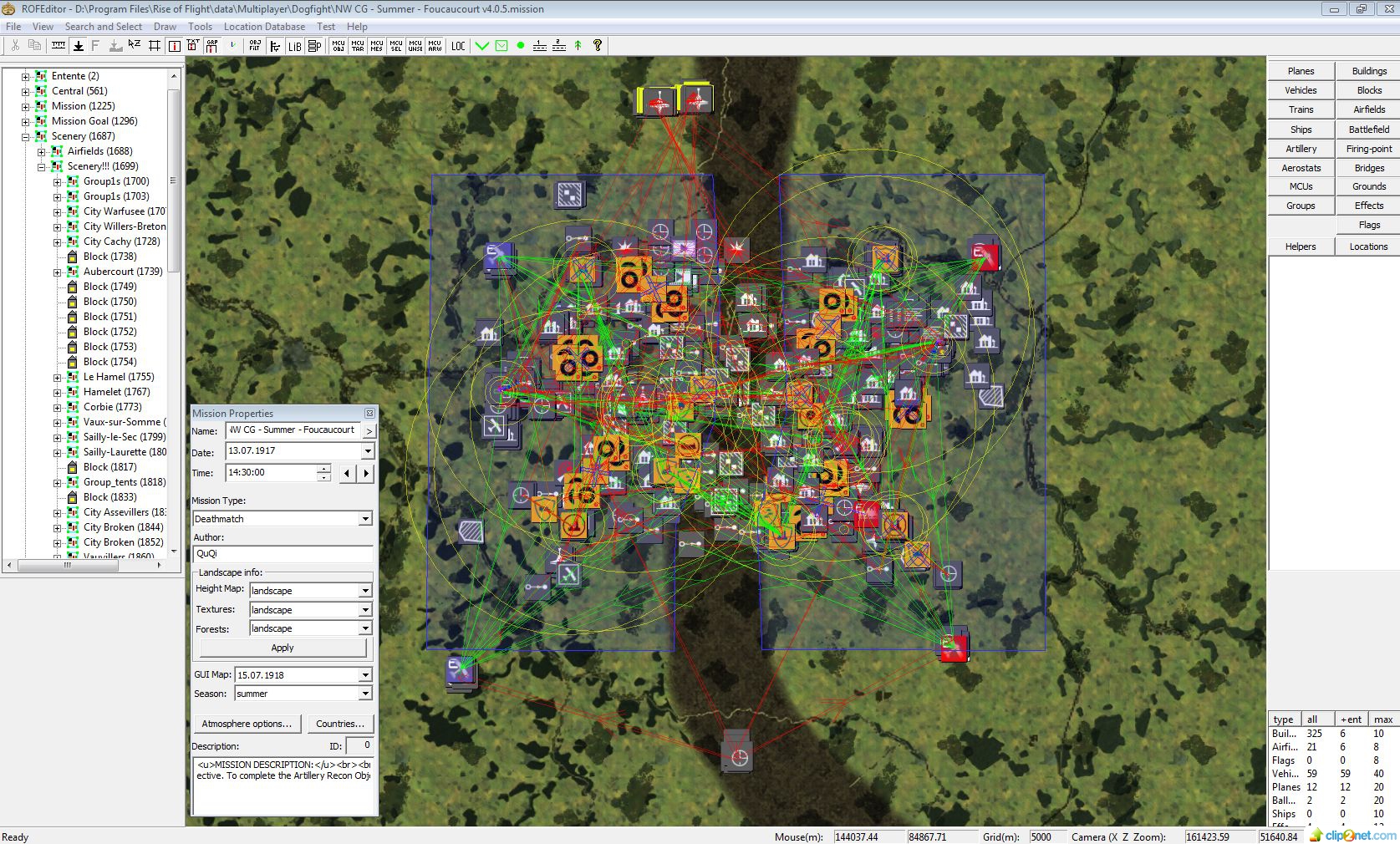Click the Cut scissors toolbar icon
The height and width of the screenshot is (844, 1400).
[x=15, y=45]
